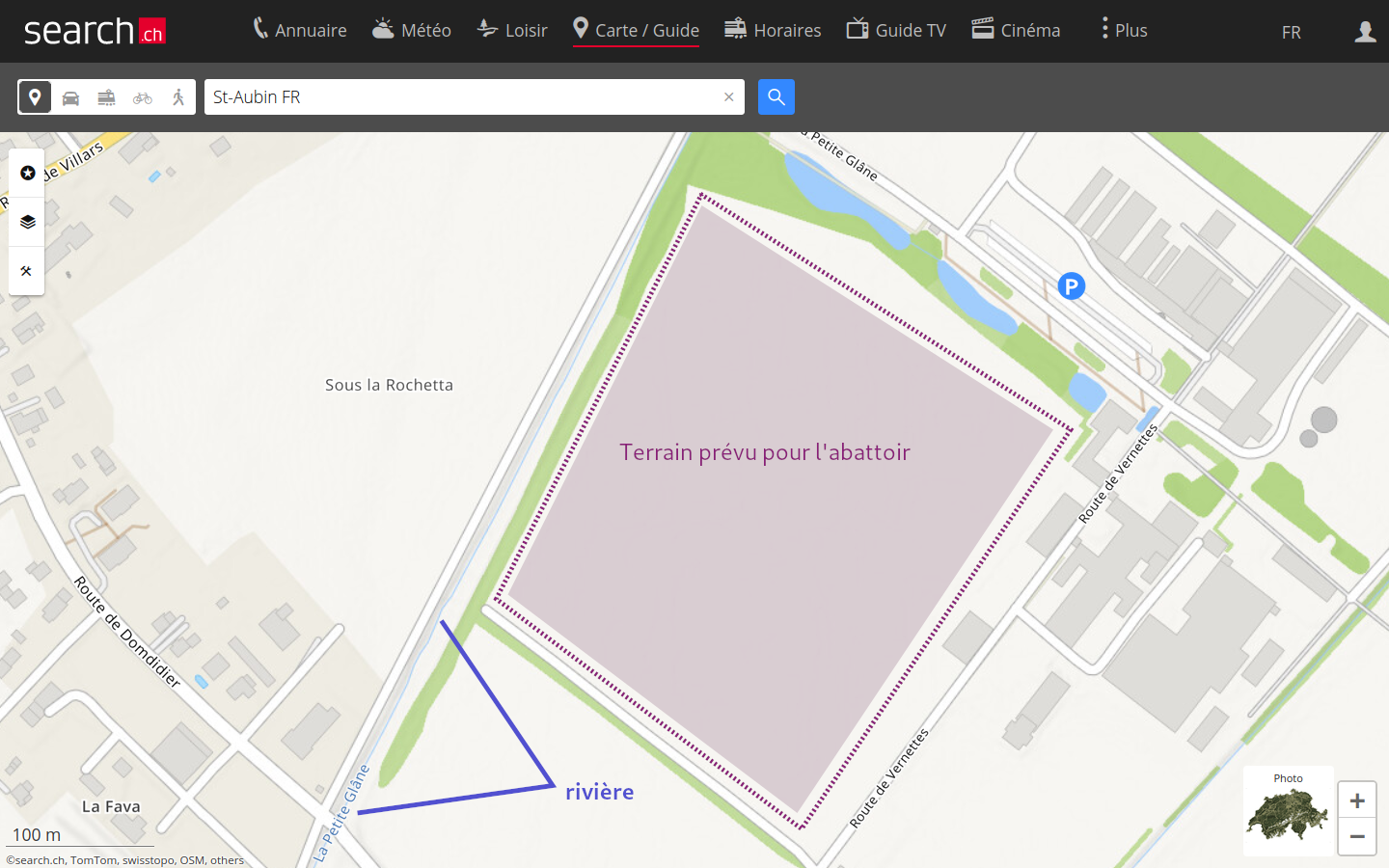1389x868 pixels.
Task: Zoom out with the minus button
Action: point(1356,836)
